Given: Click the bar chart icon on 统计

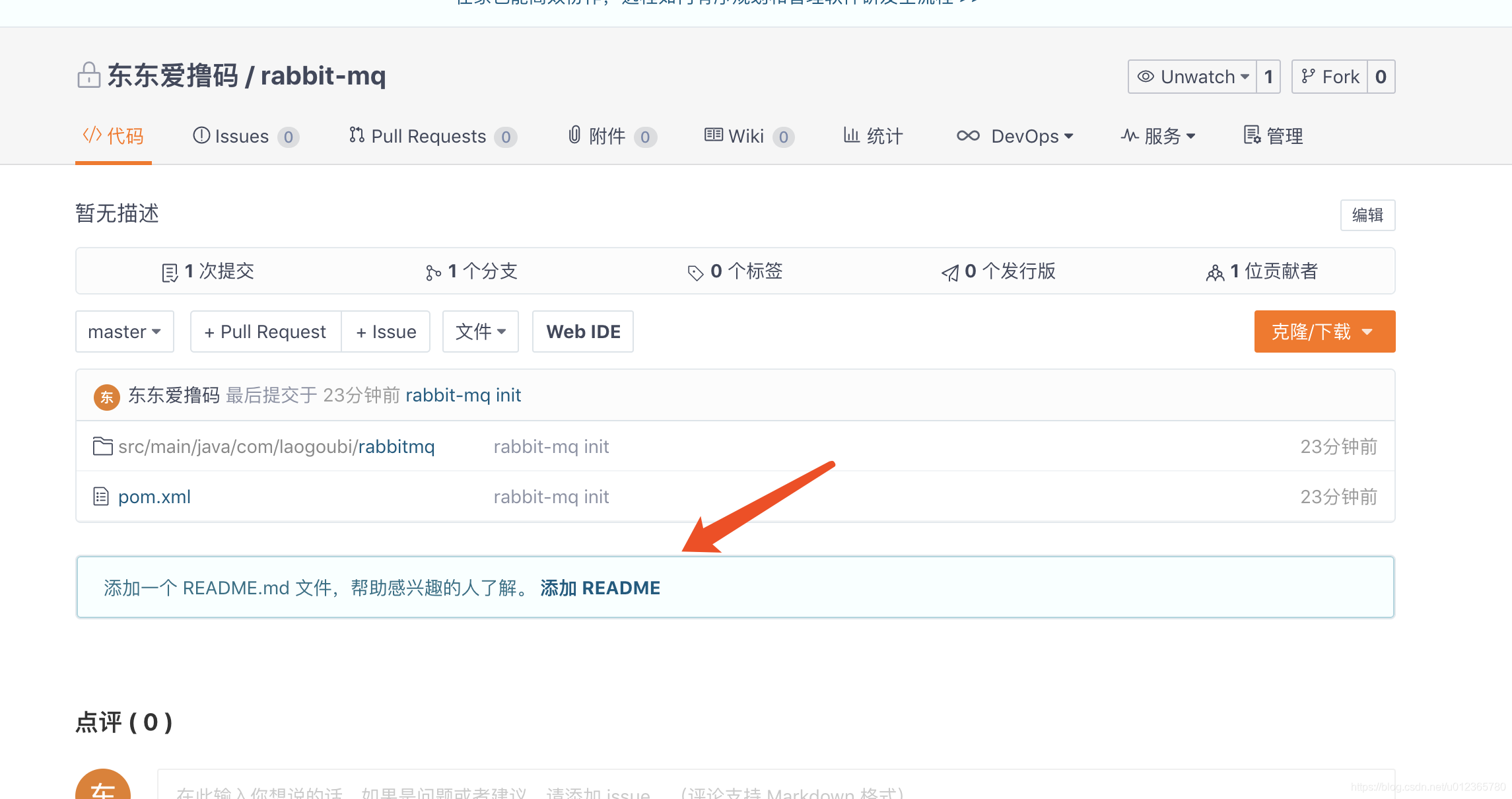Looking at the screenshot, I should point(851,135).
